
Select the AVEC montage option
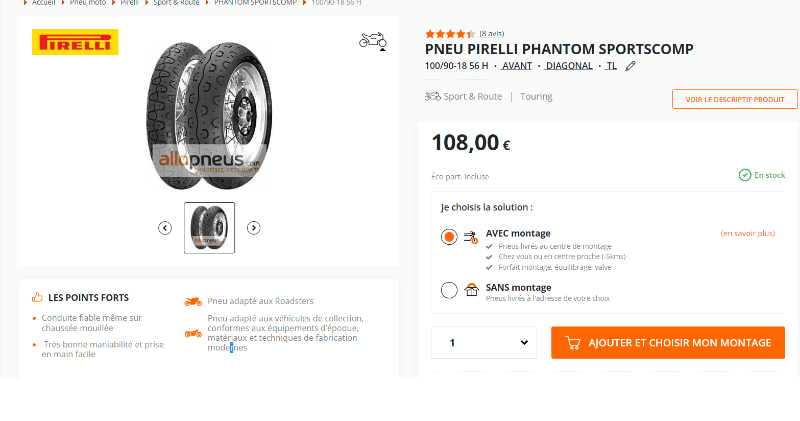pos(449,237)
